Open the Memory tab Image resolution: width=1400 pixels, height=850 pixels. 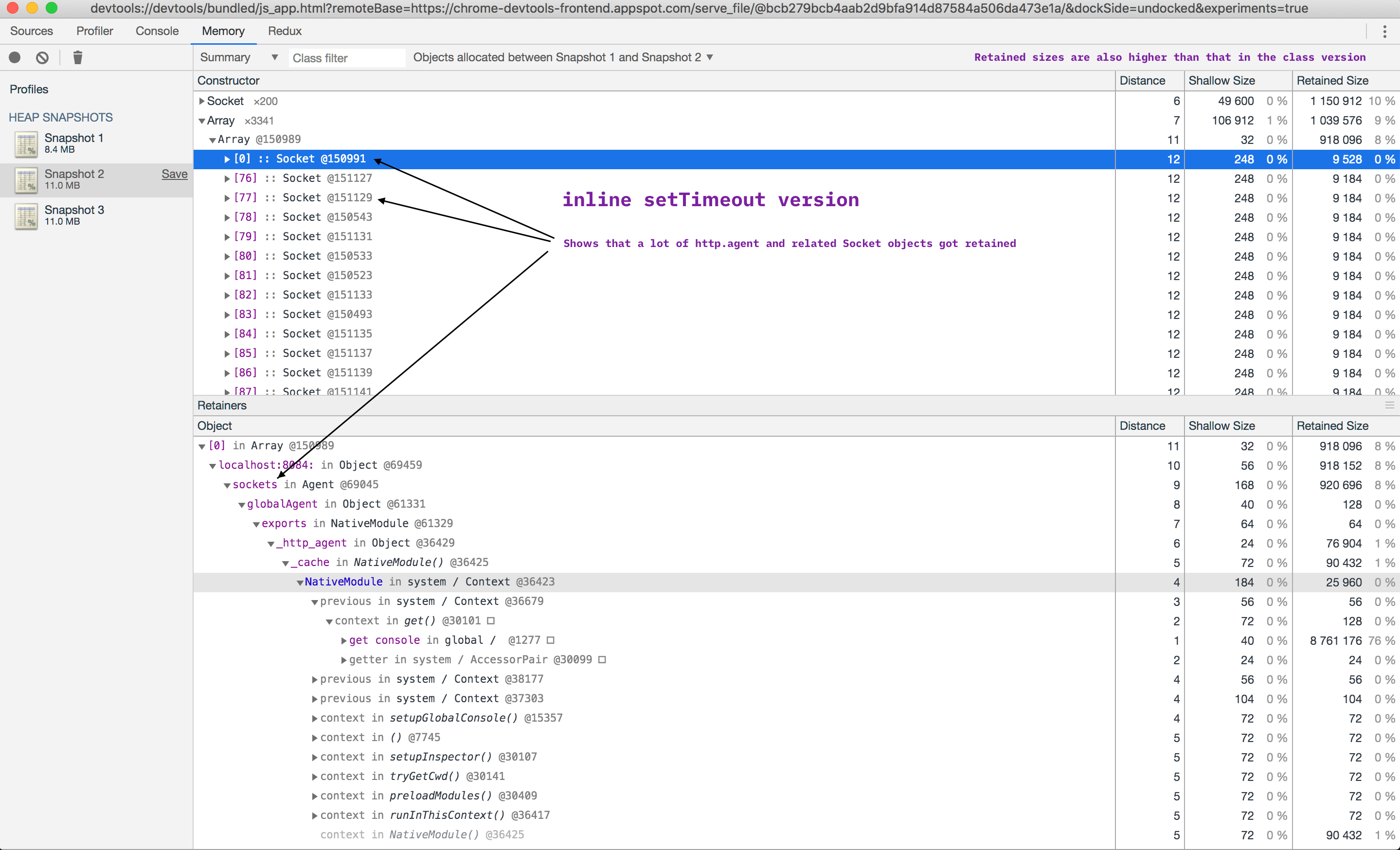223,31
